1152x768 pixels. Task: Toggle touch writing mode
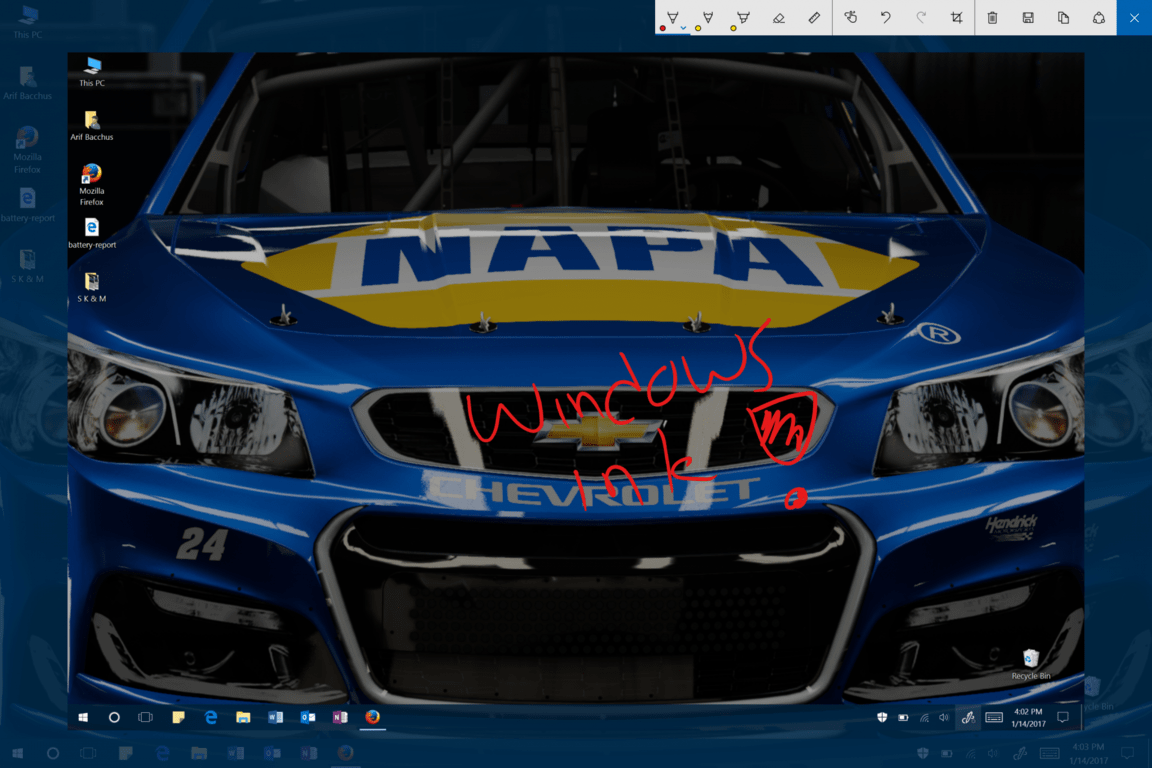coord(853,17)
